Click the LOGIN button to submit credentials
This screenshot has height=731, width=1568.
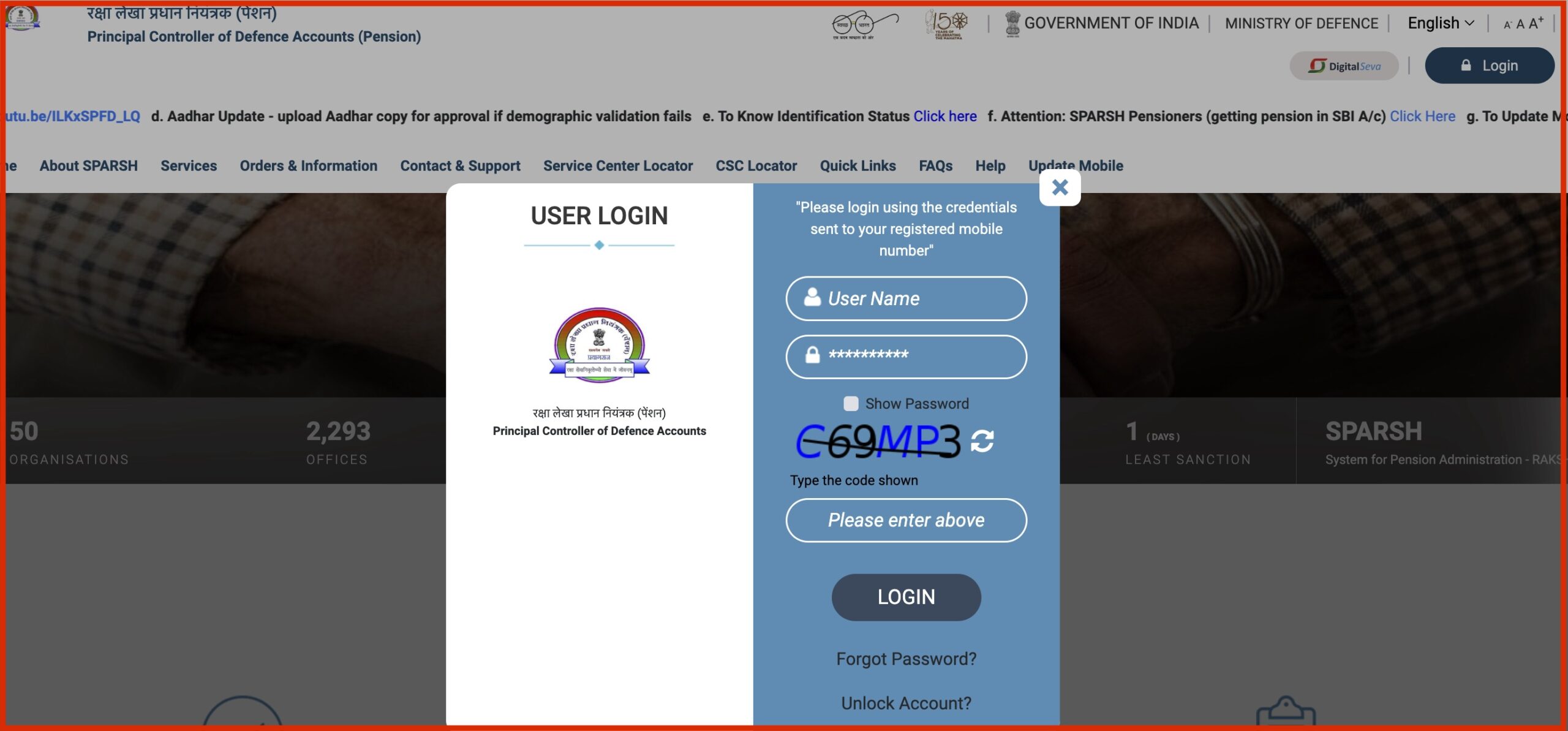point(906,597)
